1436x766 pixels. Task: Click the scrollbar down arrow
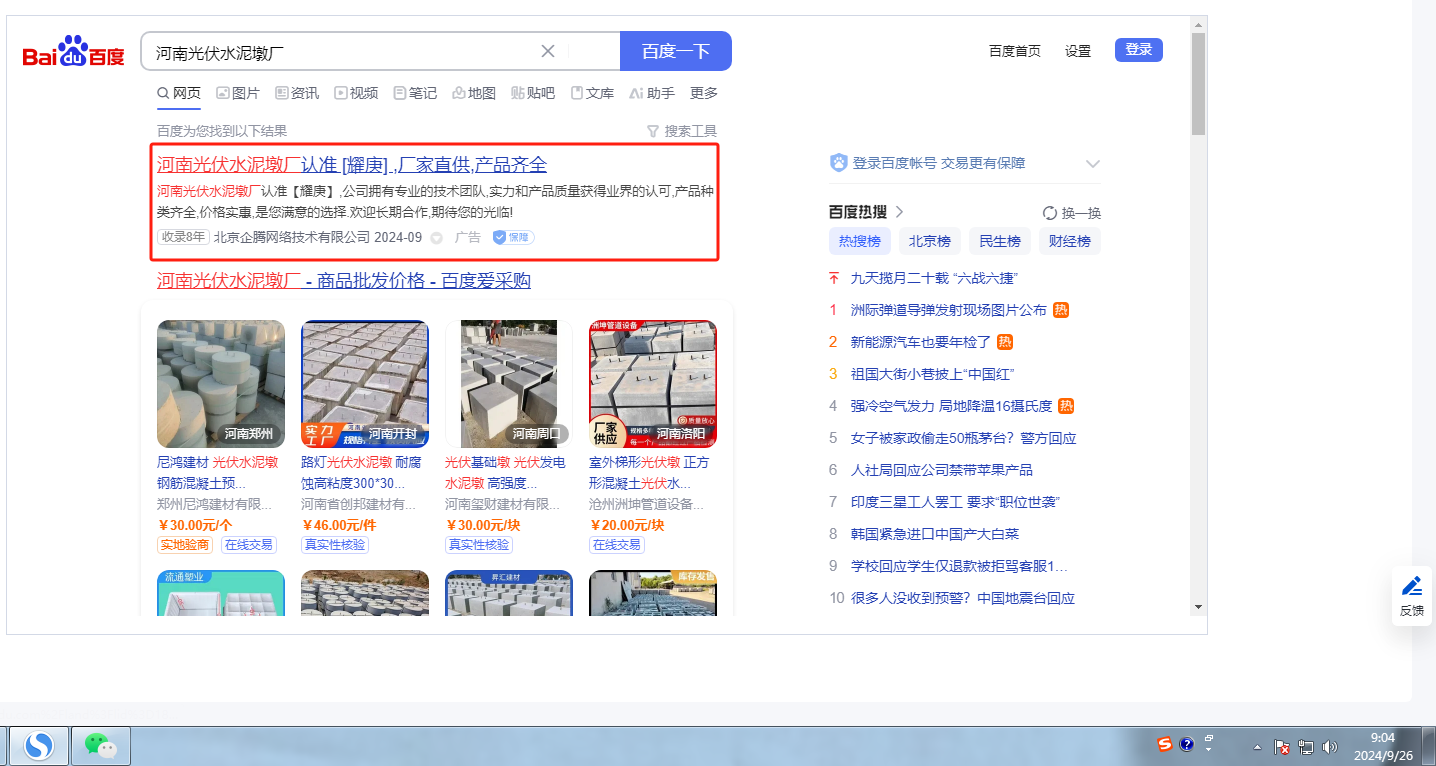(x=1198, y=606)
